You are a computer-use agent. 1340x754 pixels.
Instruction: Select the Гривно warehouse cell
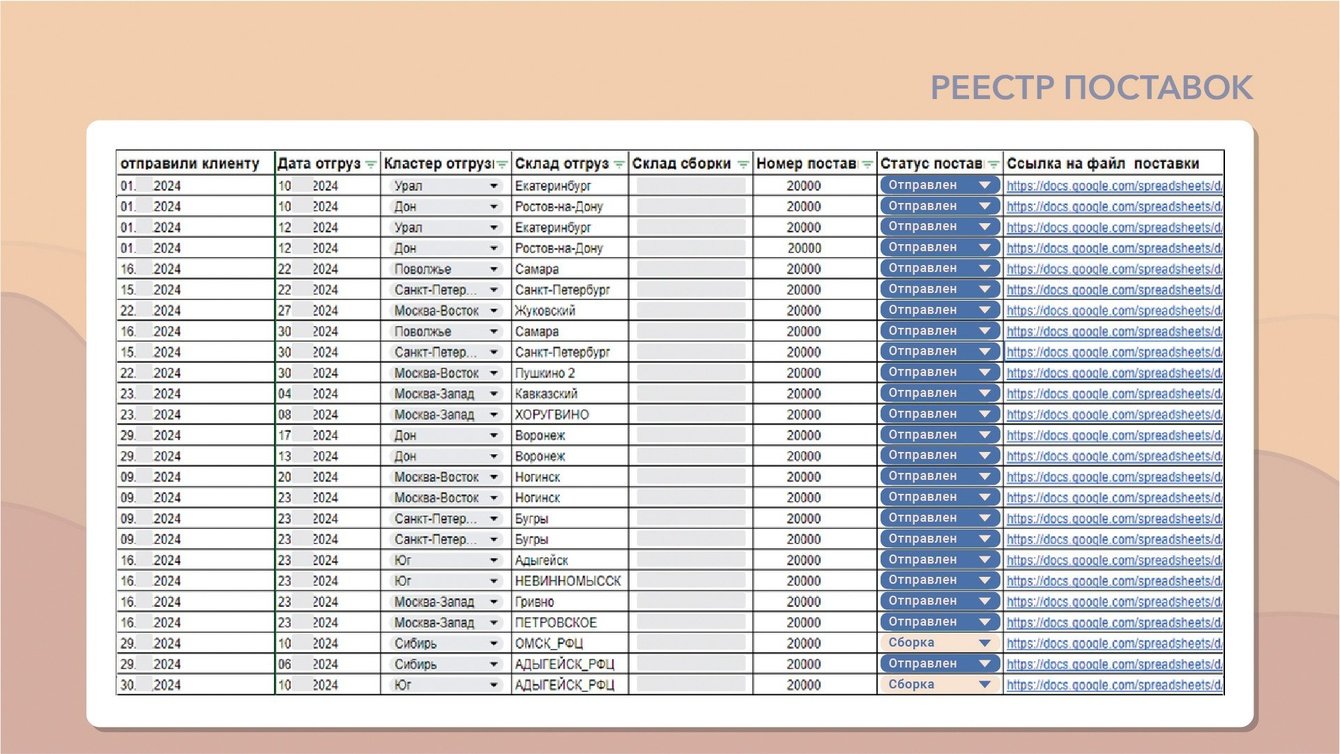point(570,602)
